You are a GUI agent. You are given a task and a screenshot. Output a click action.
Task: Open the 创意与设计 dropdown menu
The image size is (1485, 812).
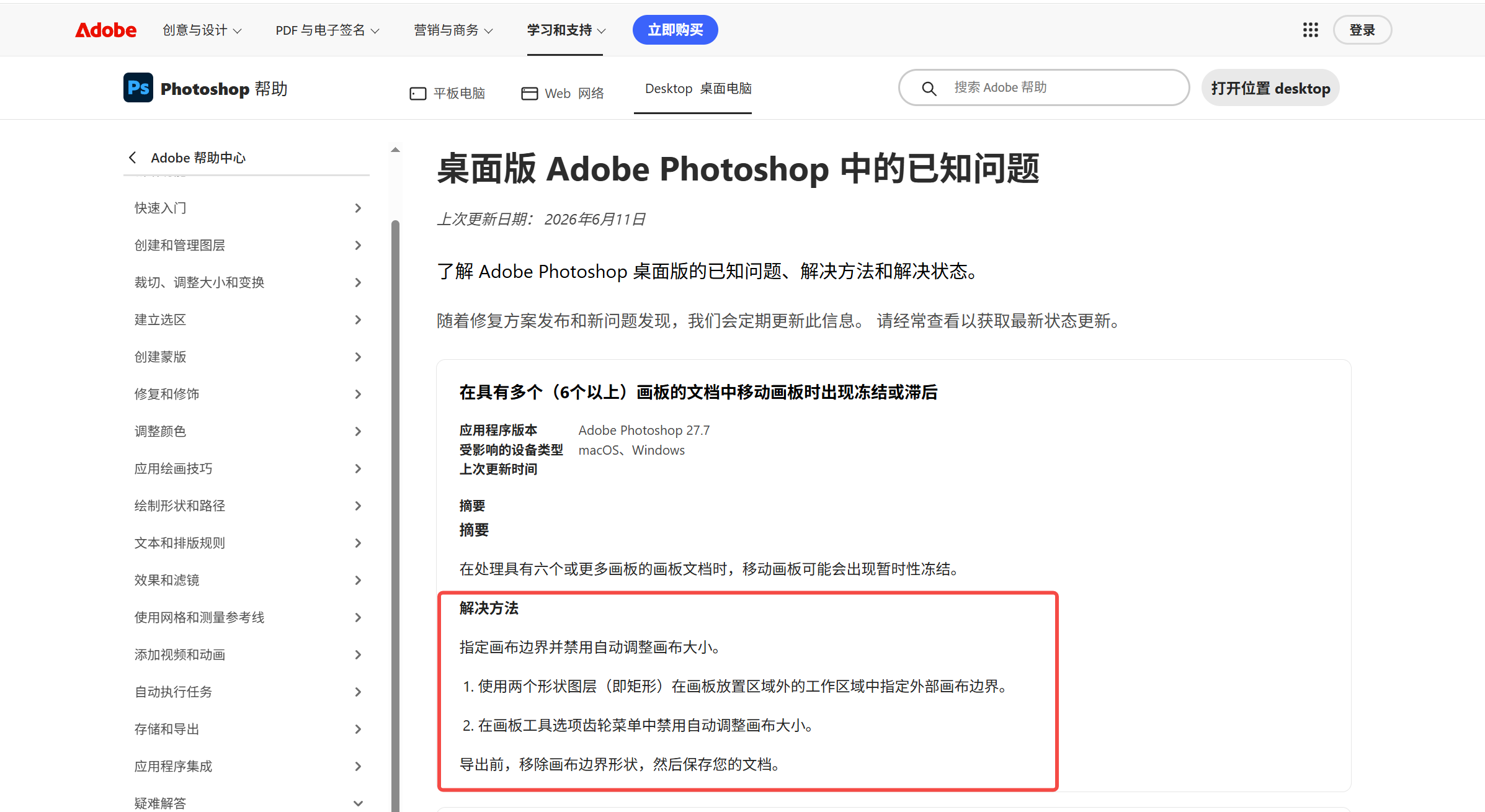pyautogui.click(x=202, y=30)
